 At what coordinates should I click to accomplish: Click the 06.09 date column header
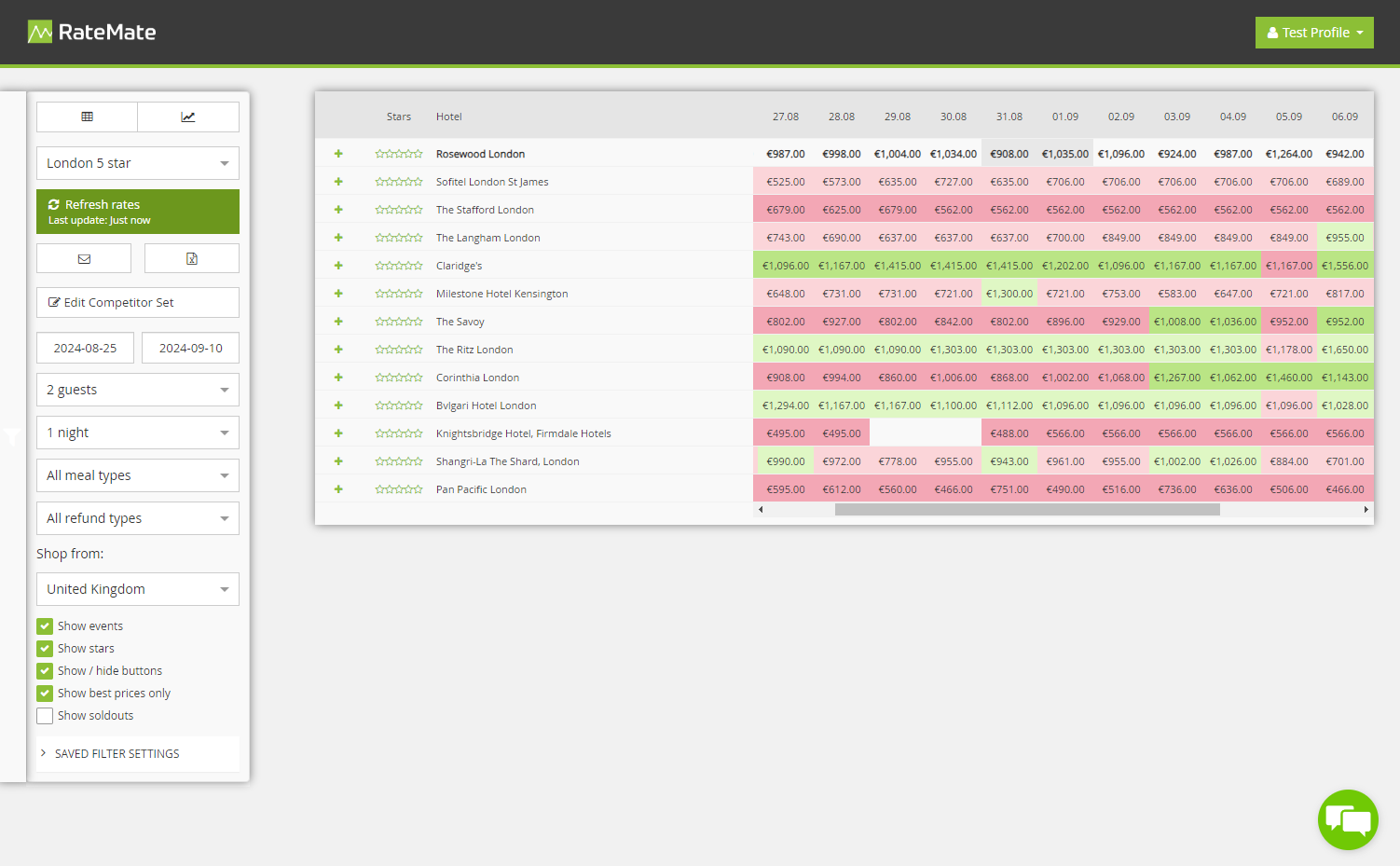(x=1345, y=117)
